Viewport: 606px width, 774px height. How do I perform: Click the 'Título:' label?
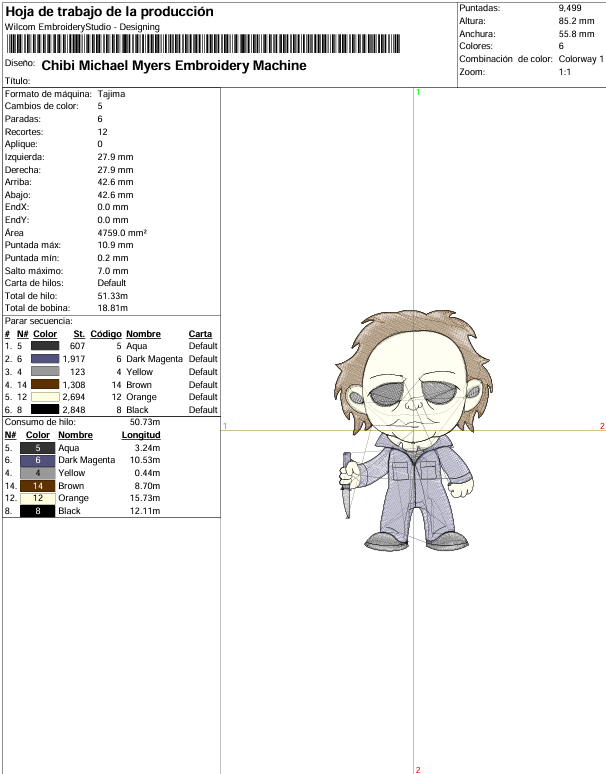tap(17, 81)
